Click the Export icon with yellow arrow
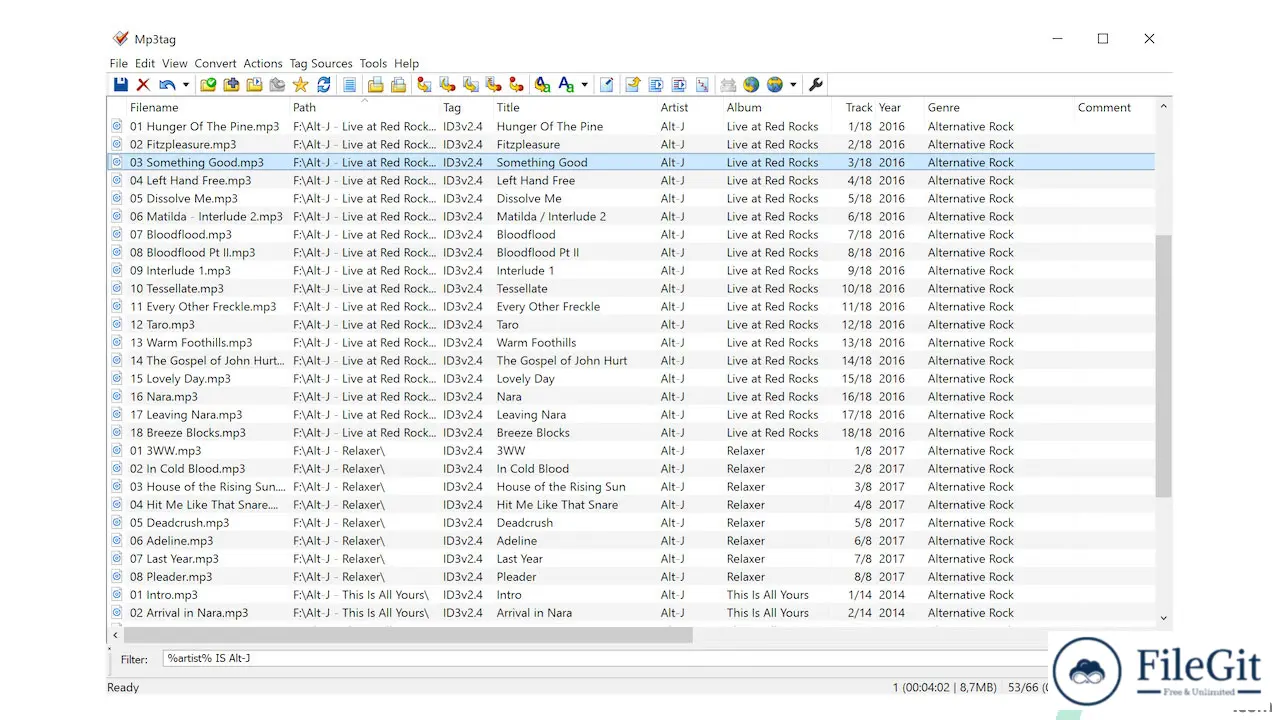This screenshot has width=1280, height=720. pos(633,85)
